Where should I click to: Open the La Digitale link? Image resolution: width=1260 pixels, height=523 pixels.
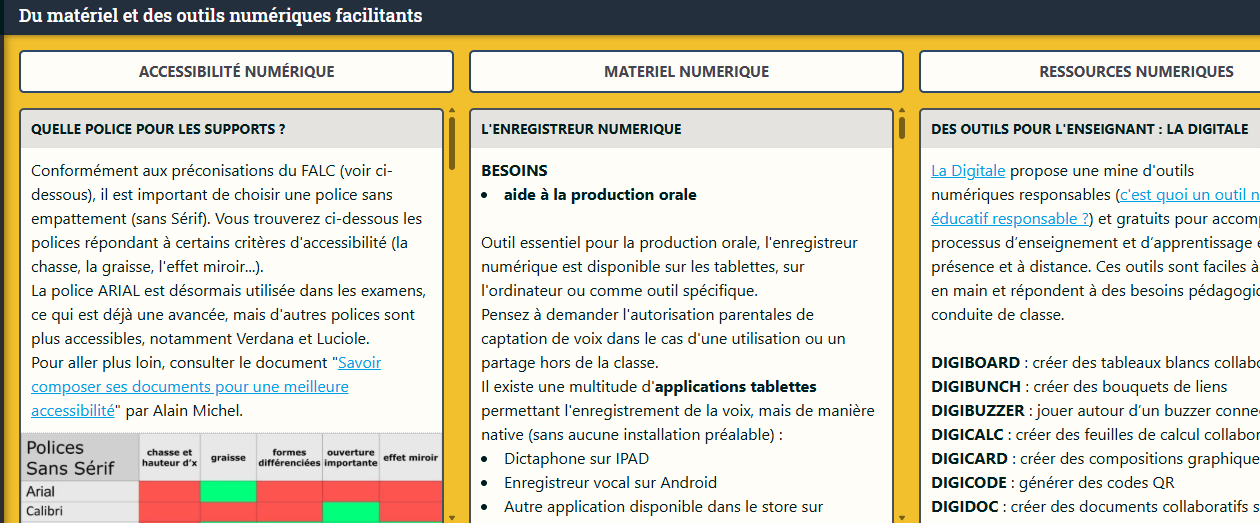[967, 171]
